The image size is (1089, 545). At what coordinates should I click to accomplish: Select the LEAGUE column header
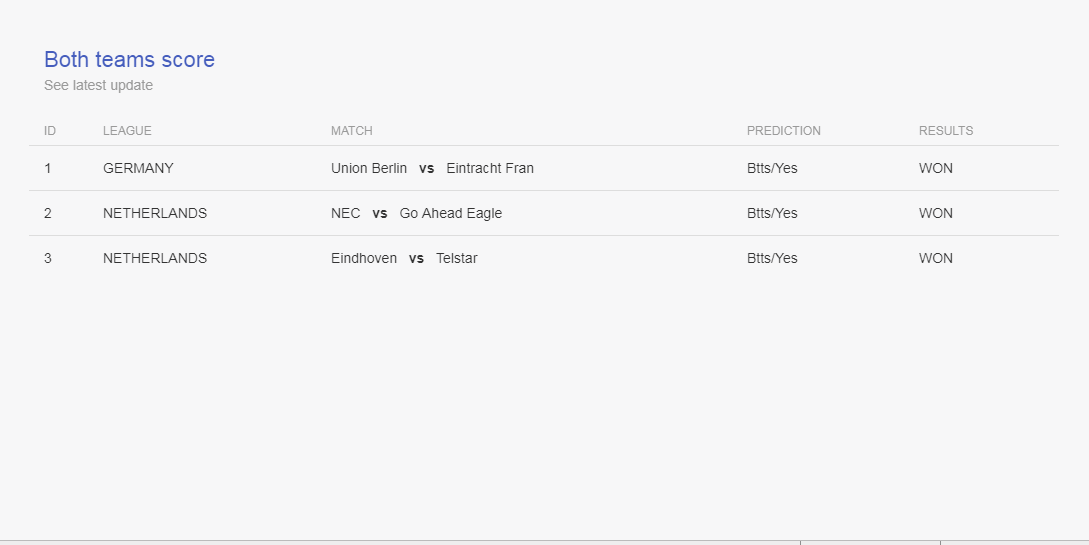(x=127, y=131)
